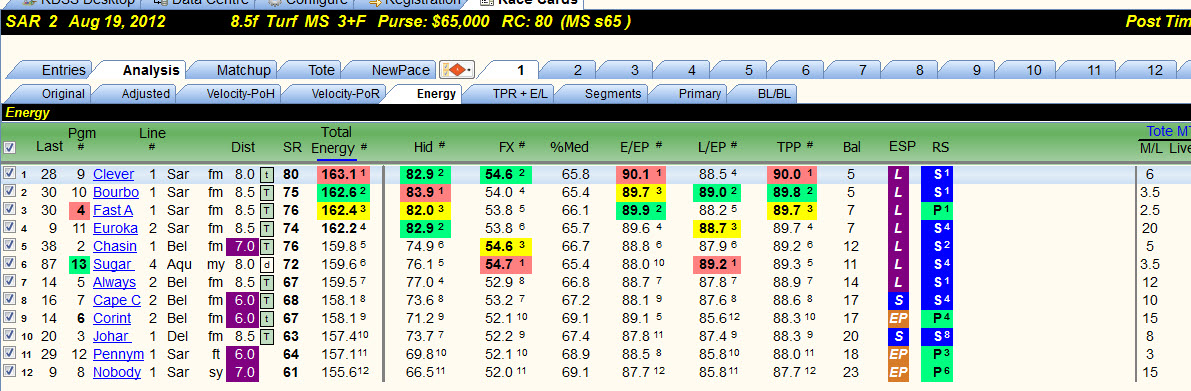Viewport: 1191px width, 391px height.
Task: Click M/L odds 20 for Euroka
Action: [x=1150, y=228]
